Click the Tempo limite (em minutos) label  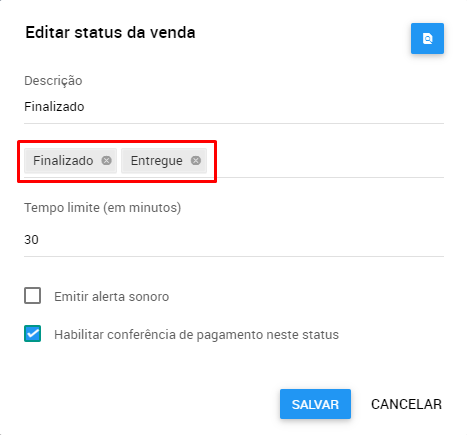(x=103, y=208)
